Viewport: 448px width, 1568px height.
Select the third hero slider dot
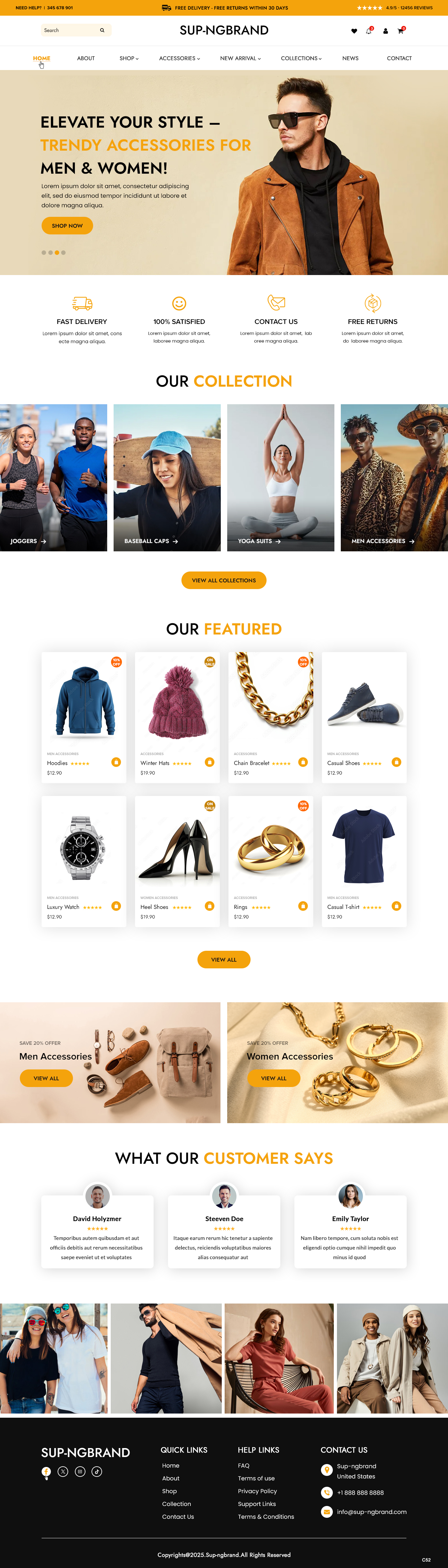point(57,253)
